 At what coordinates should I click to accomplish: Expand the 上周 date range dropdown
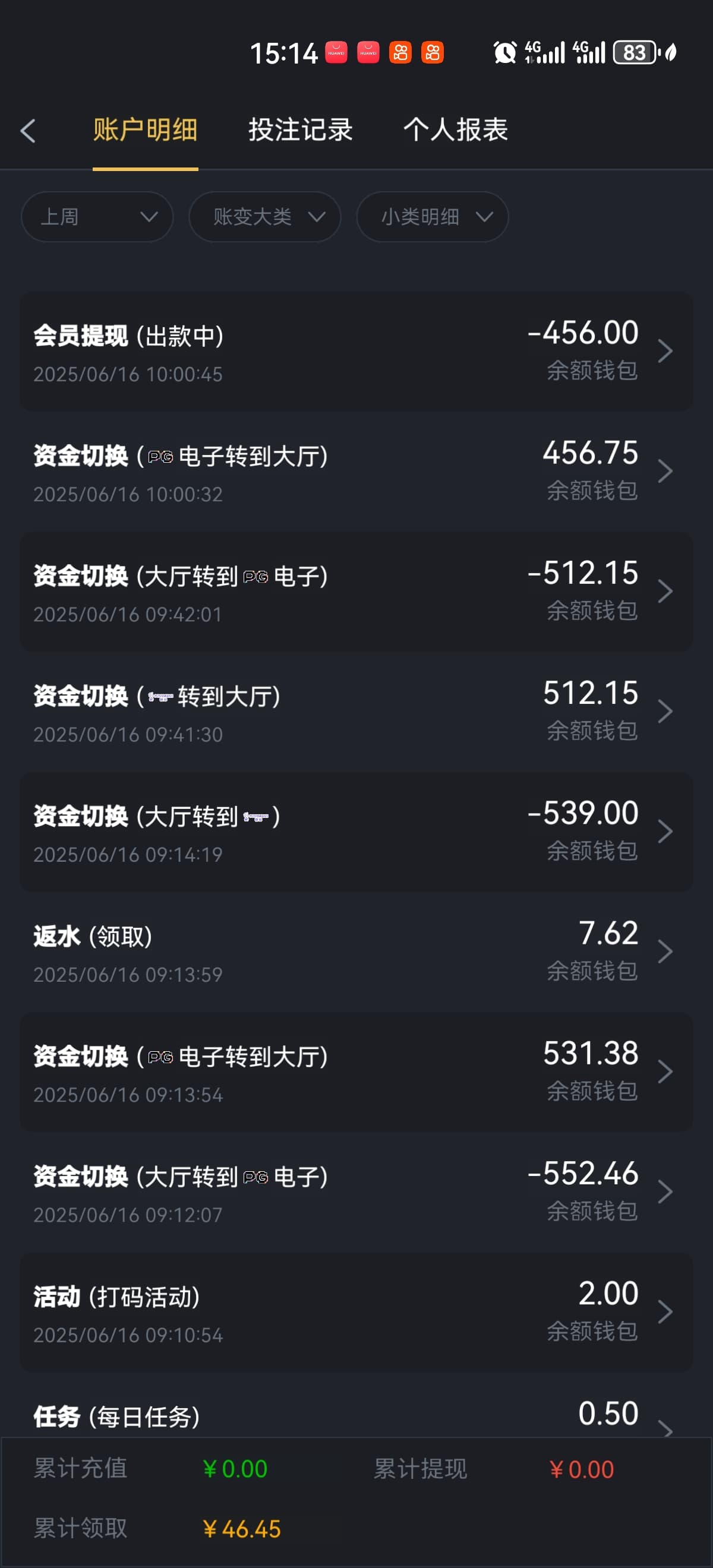click(97, 217)
